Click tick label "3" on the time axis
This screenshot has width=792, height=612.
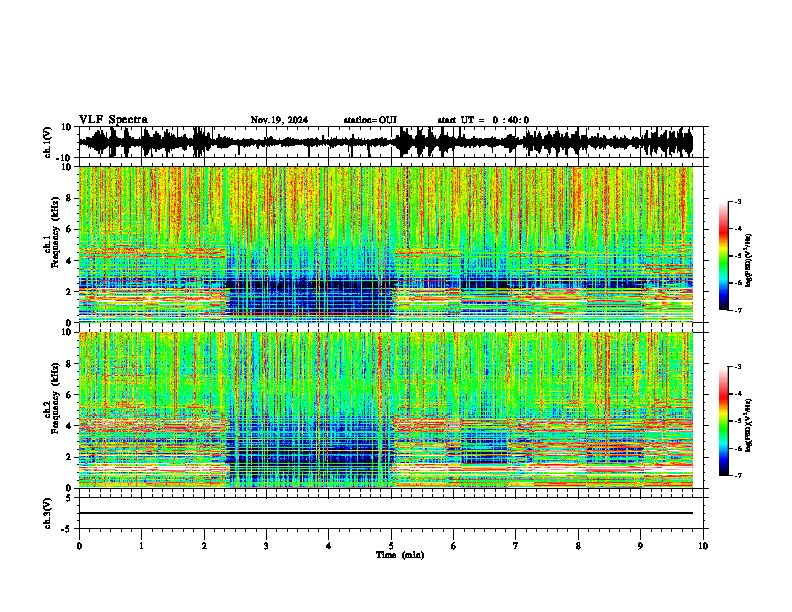point(266,546)
